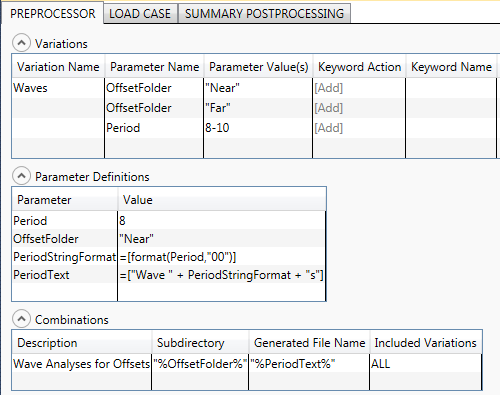Edit the "Far" parameter value cell
This screenshot has width=500, height=395.
point(258,108)
